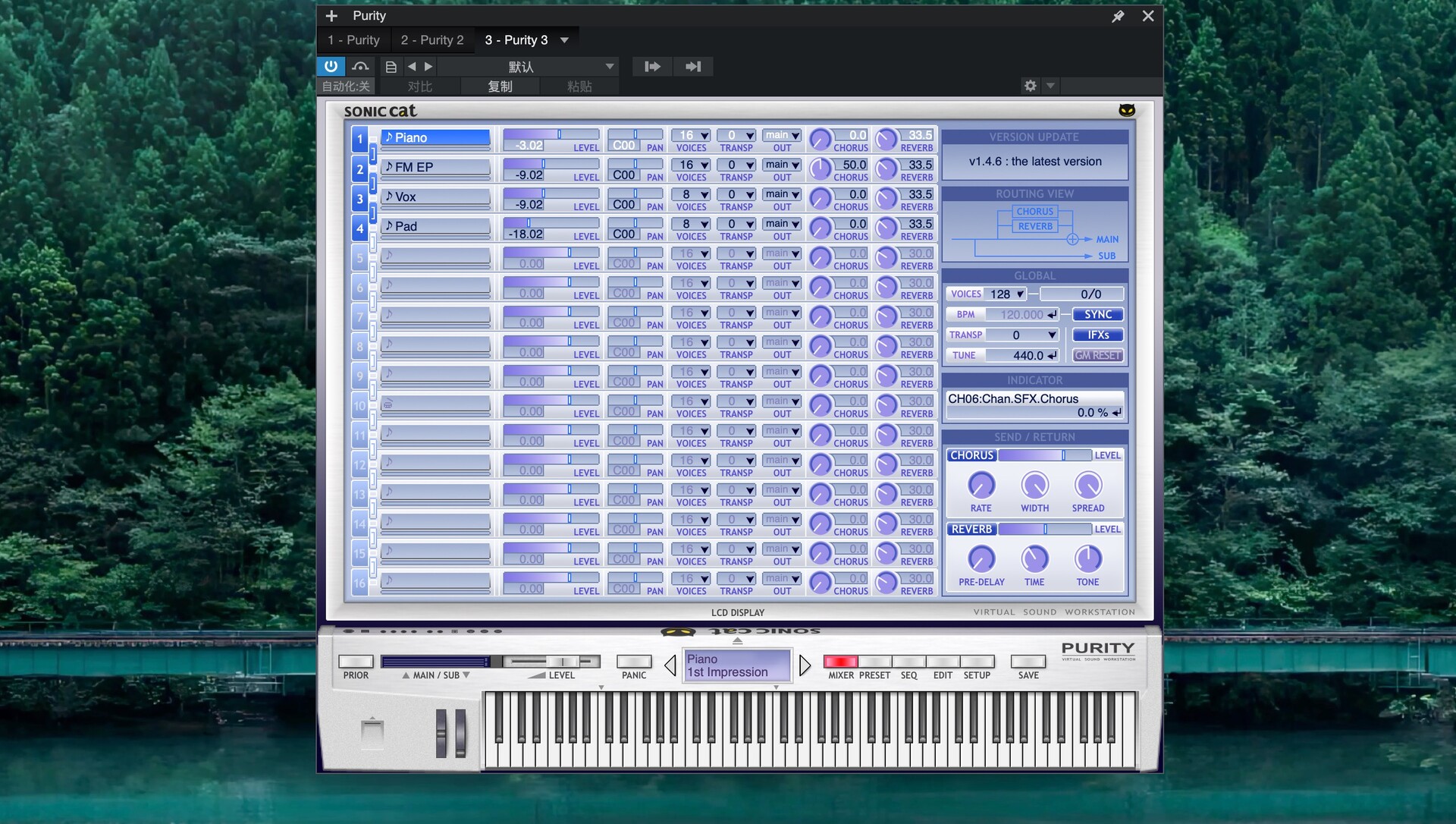The width and height of the screenshot is (1456, 824).
Task: Pin the Purity plugin window
Action: pos(1118,16)
